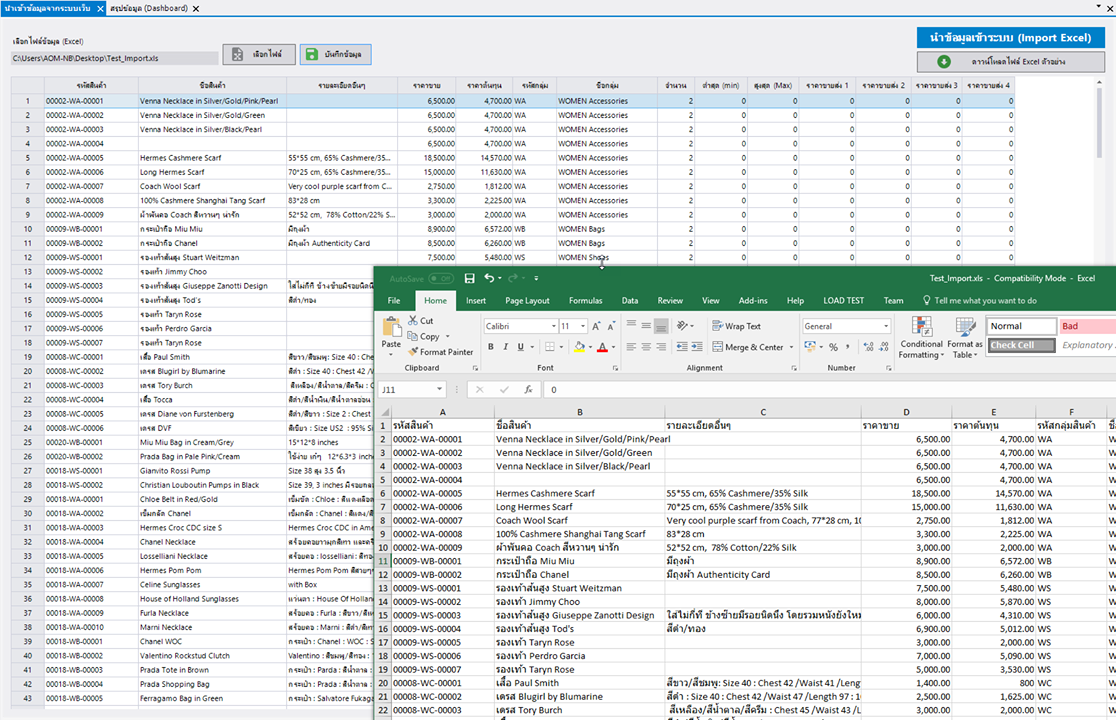Screen dimensions: 1116x720
Task: Decrease the cell indent
Action: (682, 347)
